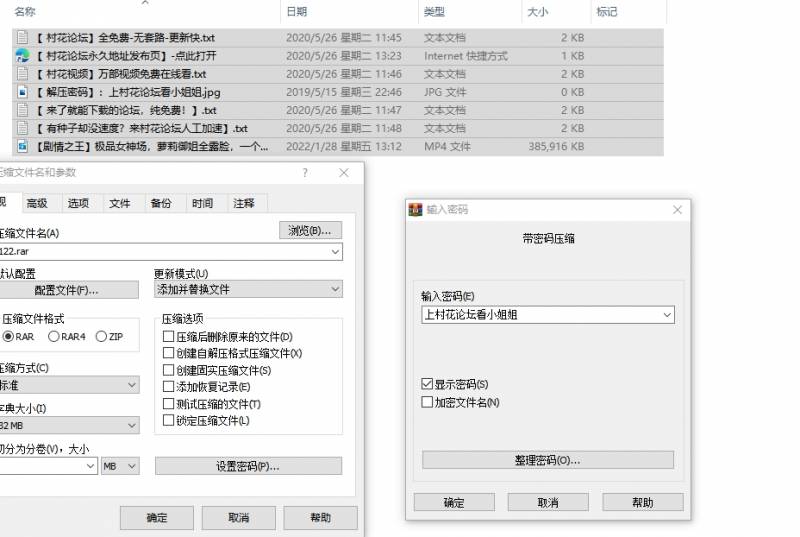Viewport: 800px width, 537px height.
Task: Click the 设置密码(P)... button
Action: tap(248, 466)
